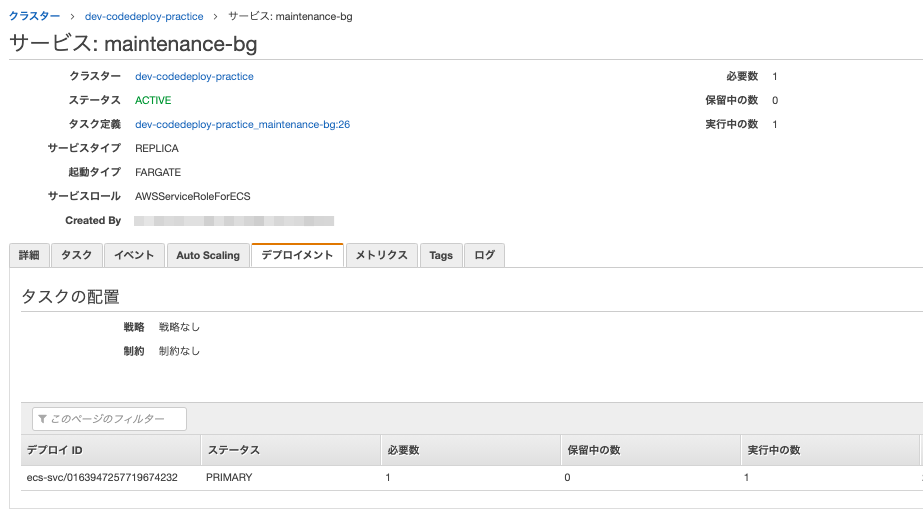Open task definition dev-codedeploy-practice_maintenance-bg:26

coord(242,124)
